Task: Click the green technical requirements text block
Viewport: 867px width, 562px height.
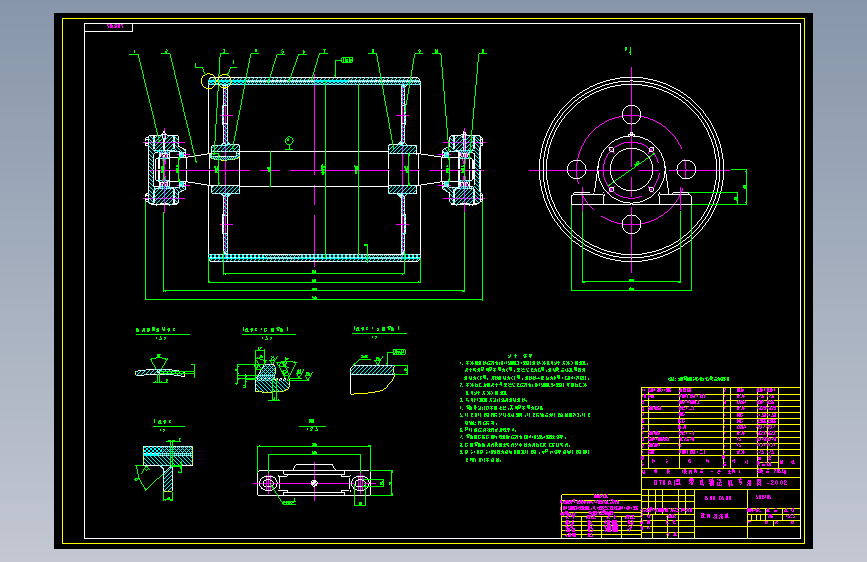Action: click(x=524, y=408)
